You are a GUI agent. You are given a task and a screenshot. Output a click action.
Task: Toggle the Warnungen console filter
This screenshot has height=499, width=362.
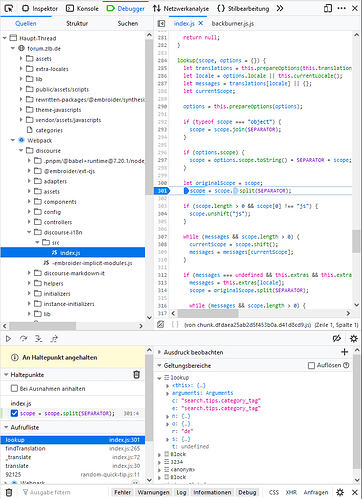click(x=154, y=492)
